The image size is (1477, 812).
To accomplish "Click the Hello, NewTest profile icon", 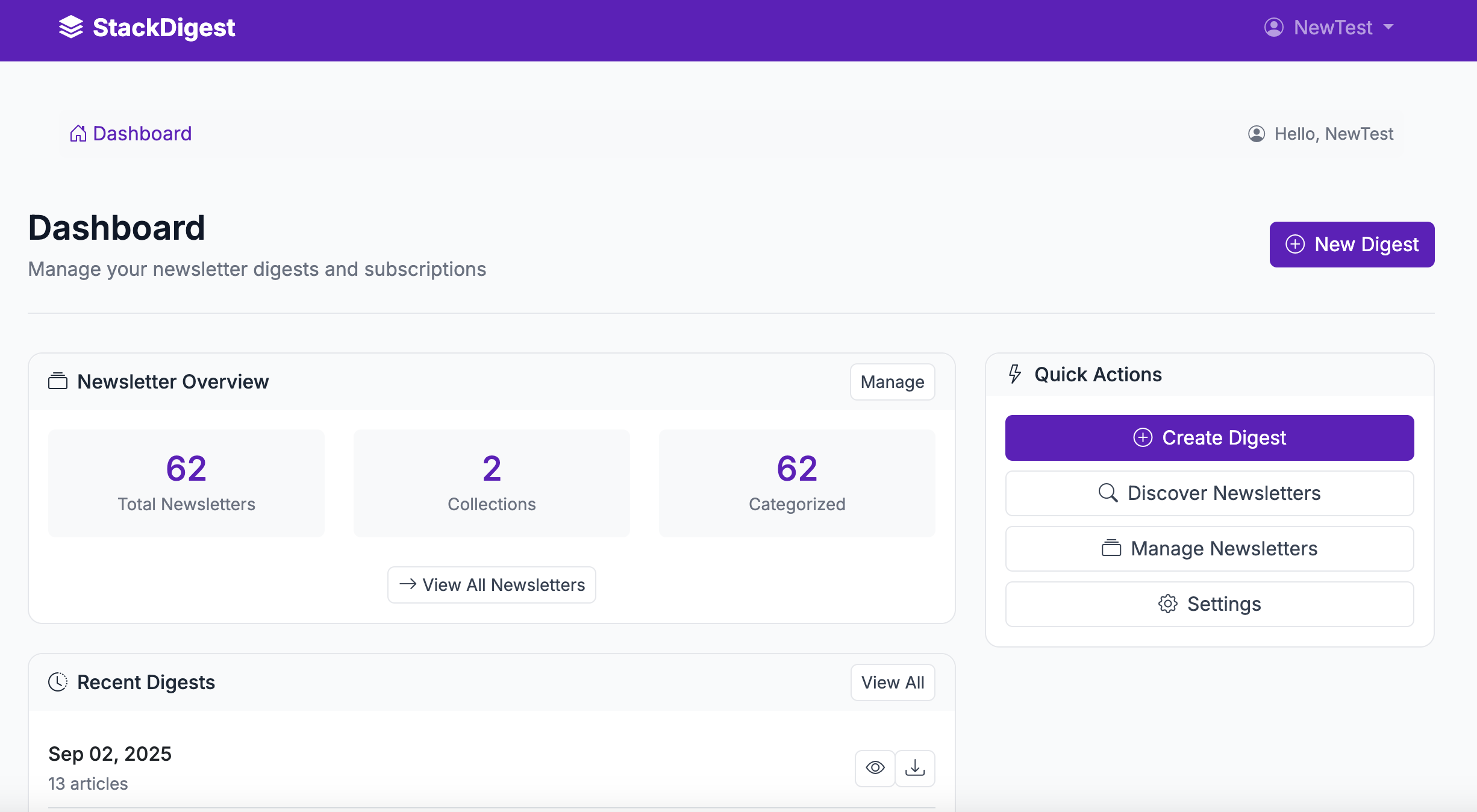I will coord(1256,134).
